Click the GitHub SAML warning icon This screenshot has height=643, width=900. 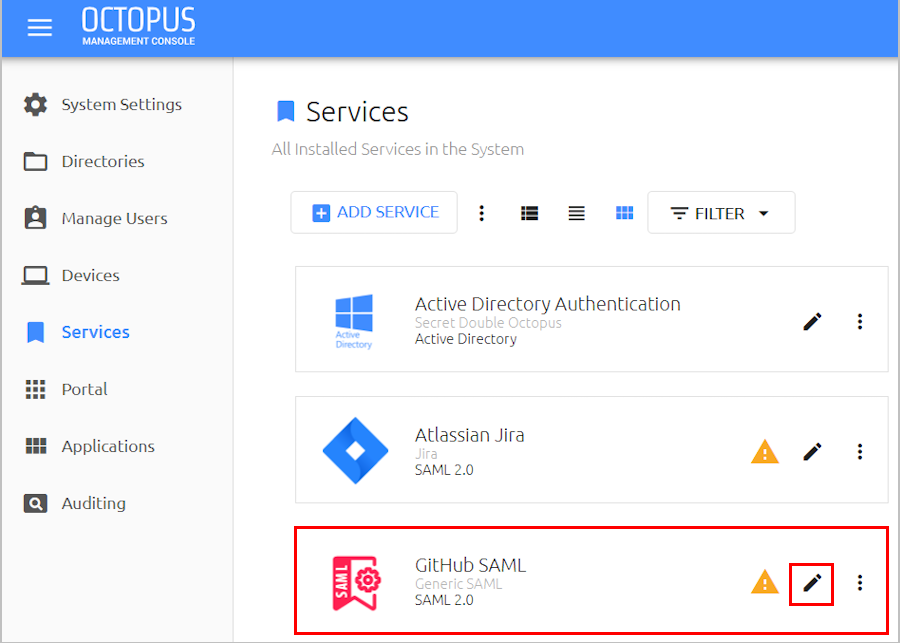(x=765, y=582)
